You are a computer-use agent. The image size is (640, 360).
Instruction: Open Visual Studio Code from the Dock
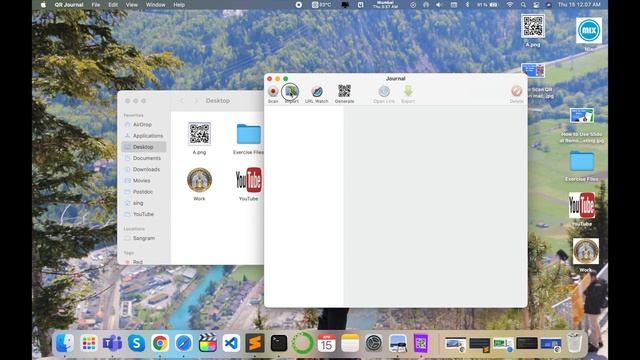pos(231,343)
